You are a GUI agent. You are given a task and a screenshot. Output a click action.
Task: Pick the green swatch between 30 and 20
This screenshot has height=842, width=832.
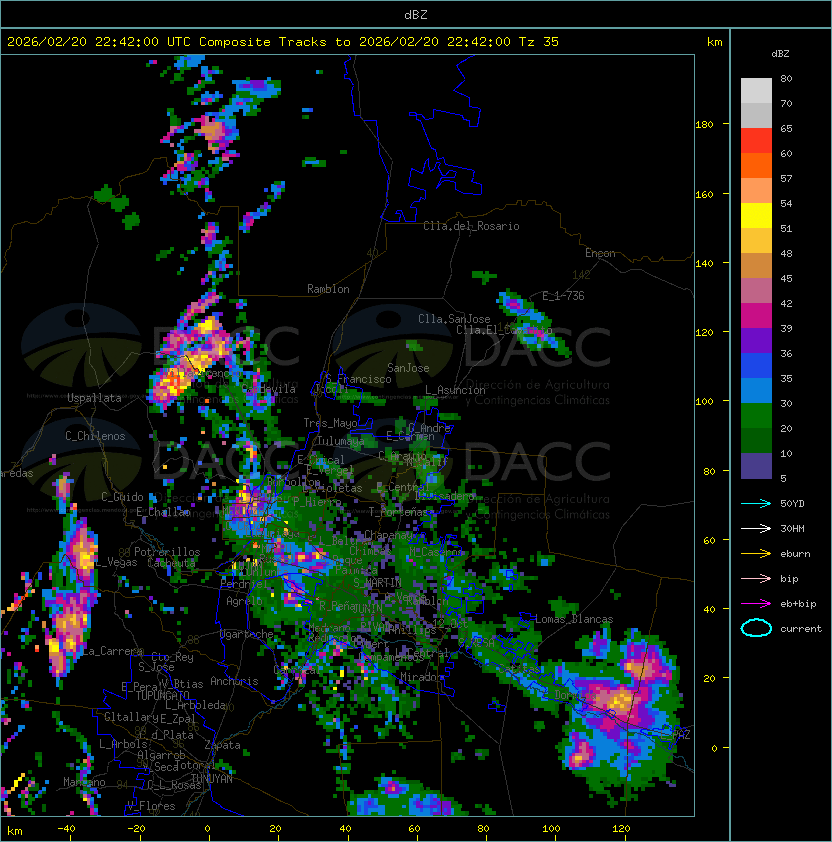(756, 416)
